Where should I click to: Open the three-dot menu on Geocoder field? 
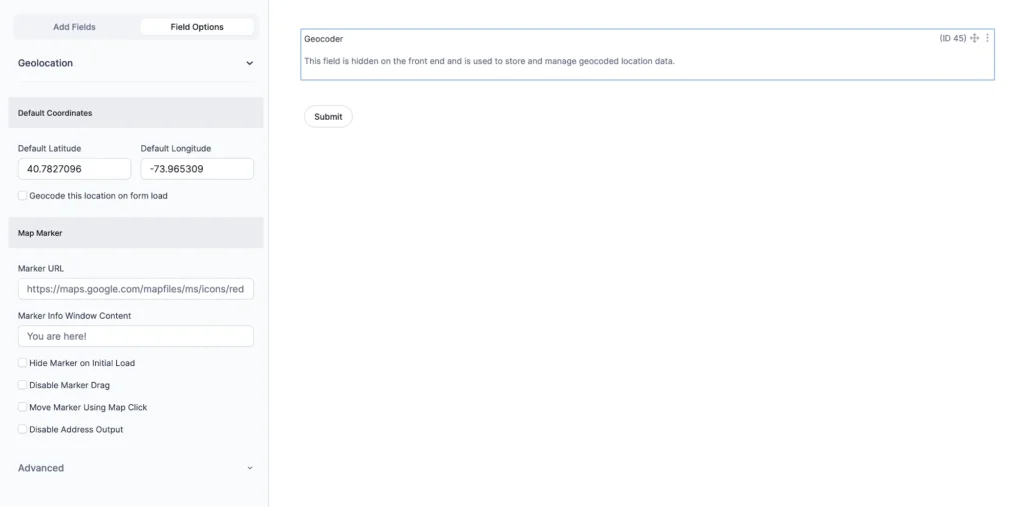click(x=987, y=39)
